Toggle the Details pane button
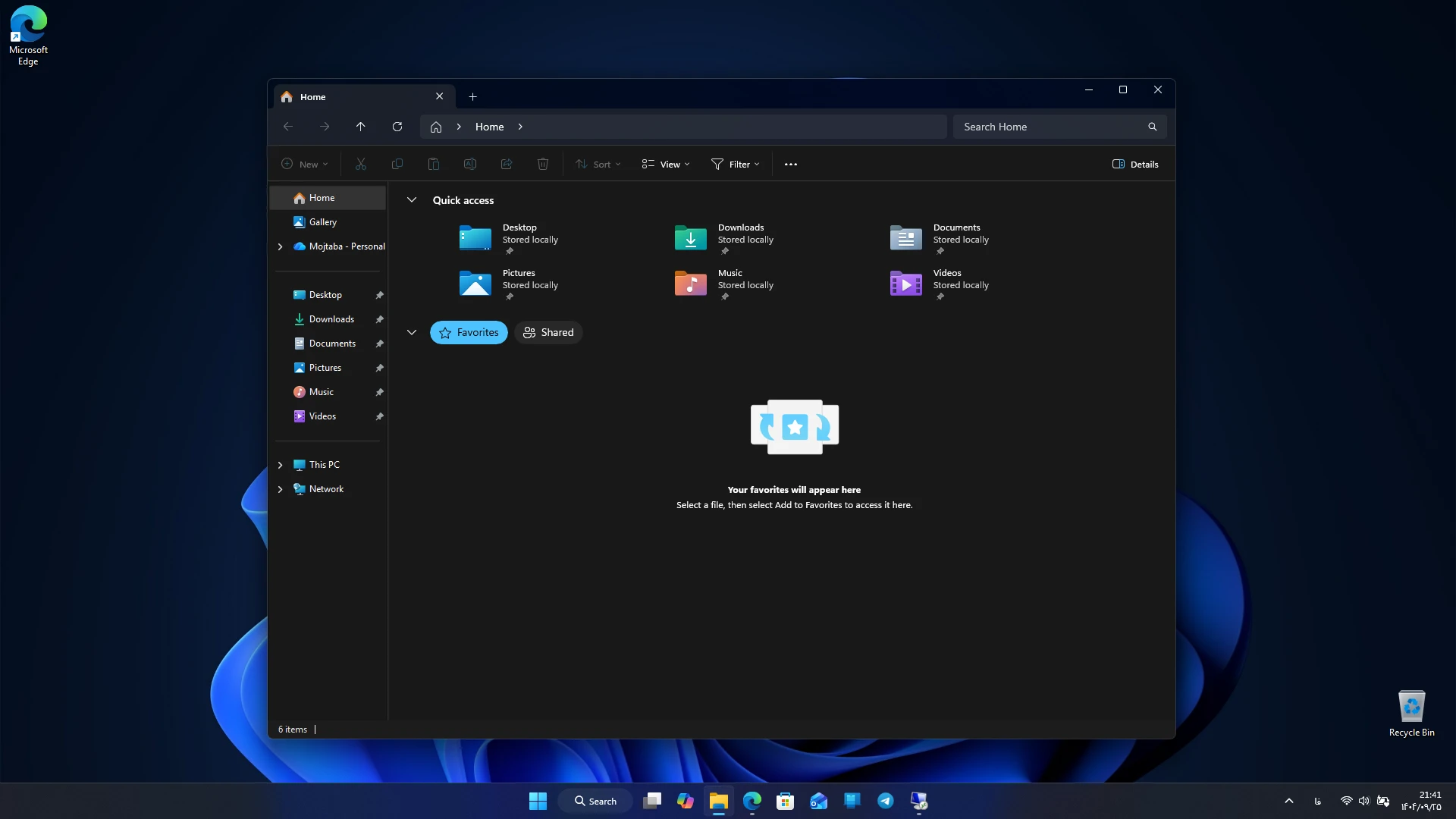This screenshot has width=1456, height=819. (1135, 164)
